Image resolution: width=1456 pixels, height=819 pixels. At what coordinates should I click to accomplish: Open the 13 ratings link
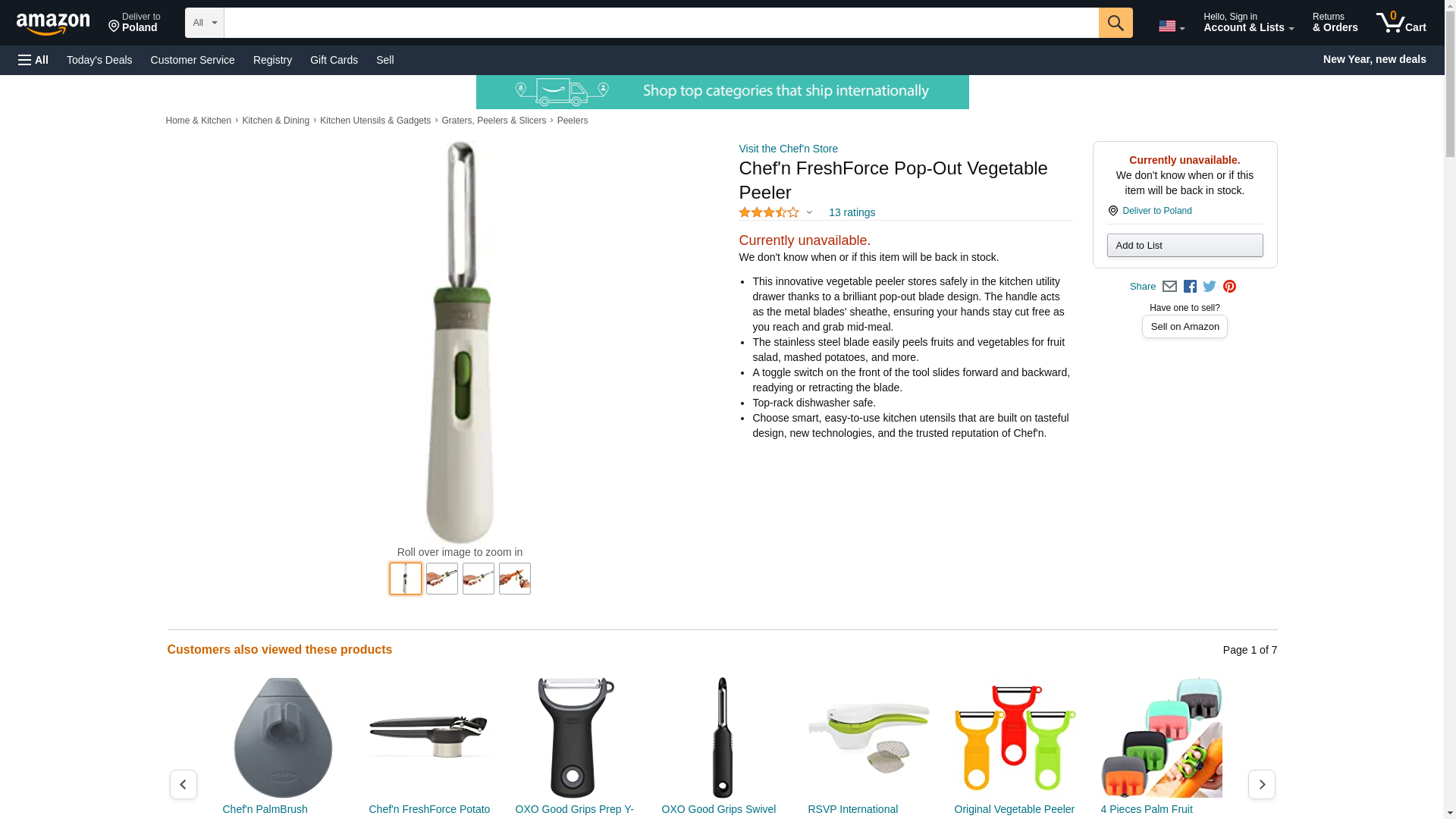[x=852, y=212]
